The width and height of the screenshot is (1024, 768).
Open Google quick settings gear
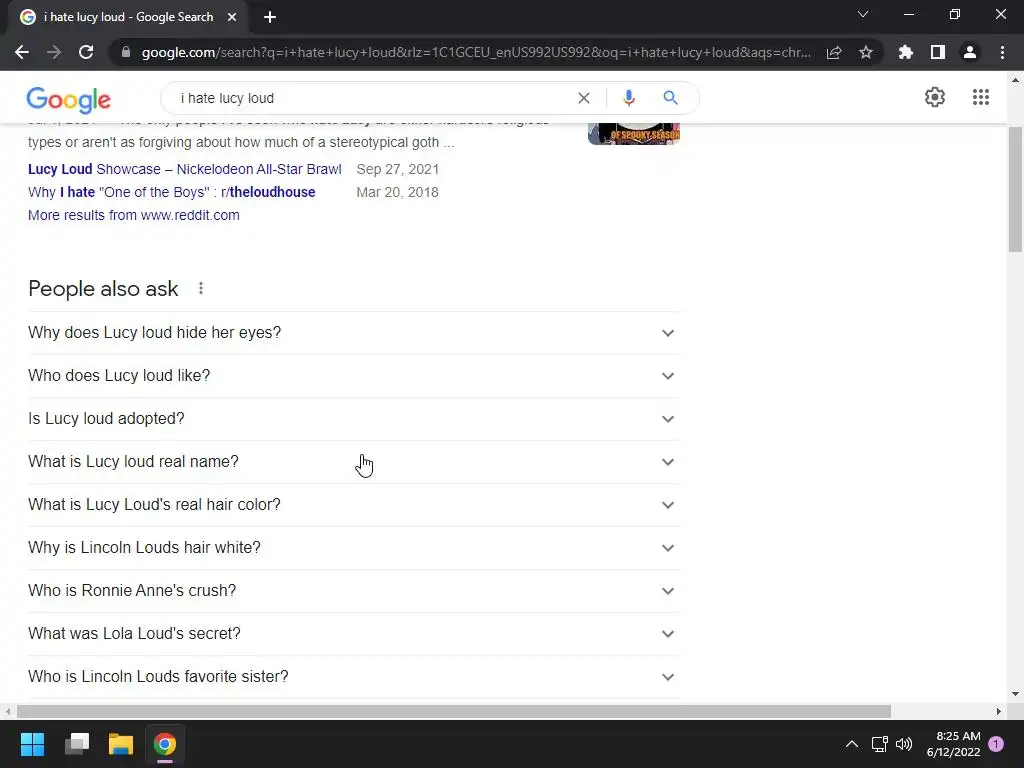pyautogui.click(x=935, y=97)
